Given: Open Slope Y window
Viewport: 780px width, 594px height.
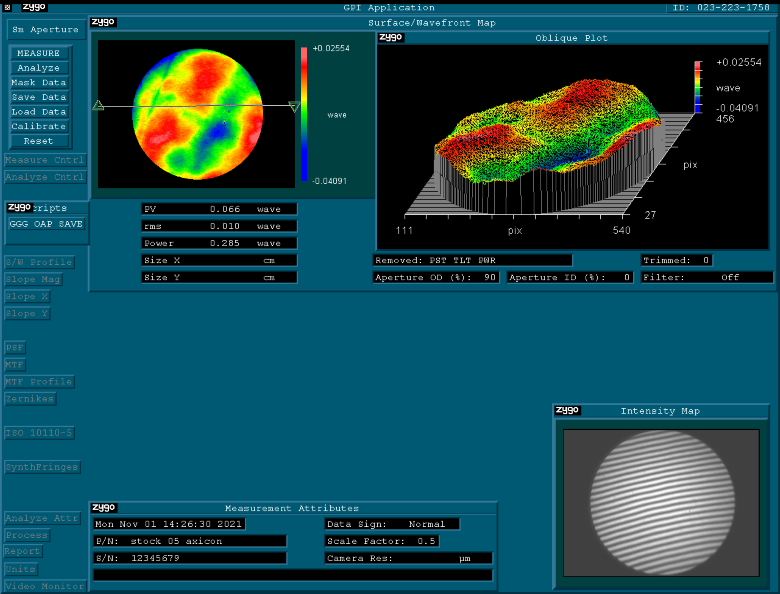Looking at the screenshot, I should (27, 313).
